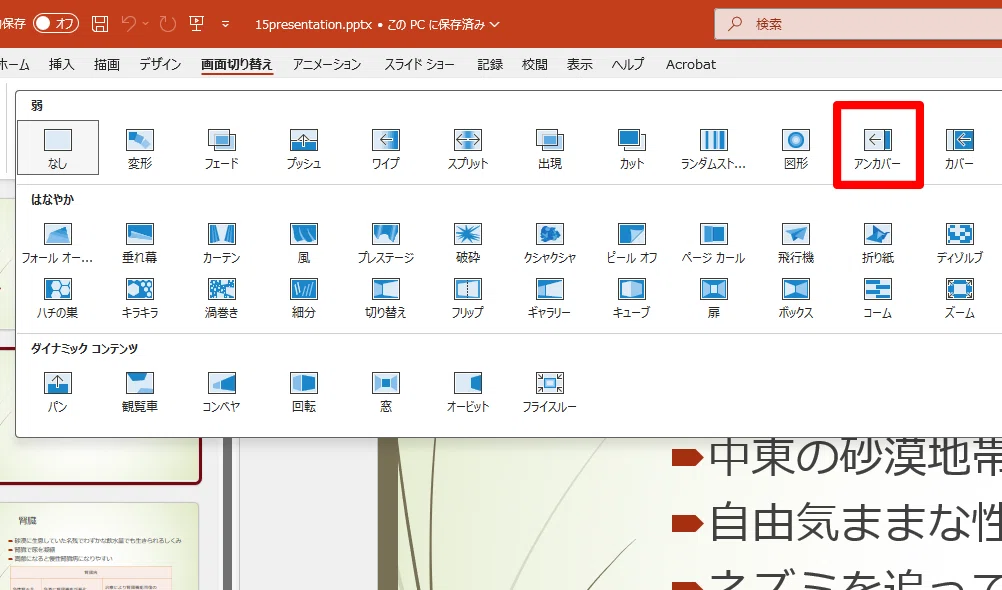The image size is (1002, 590).
Task: Apply the コーム transition
Action: point(877,299)
